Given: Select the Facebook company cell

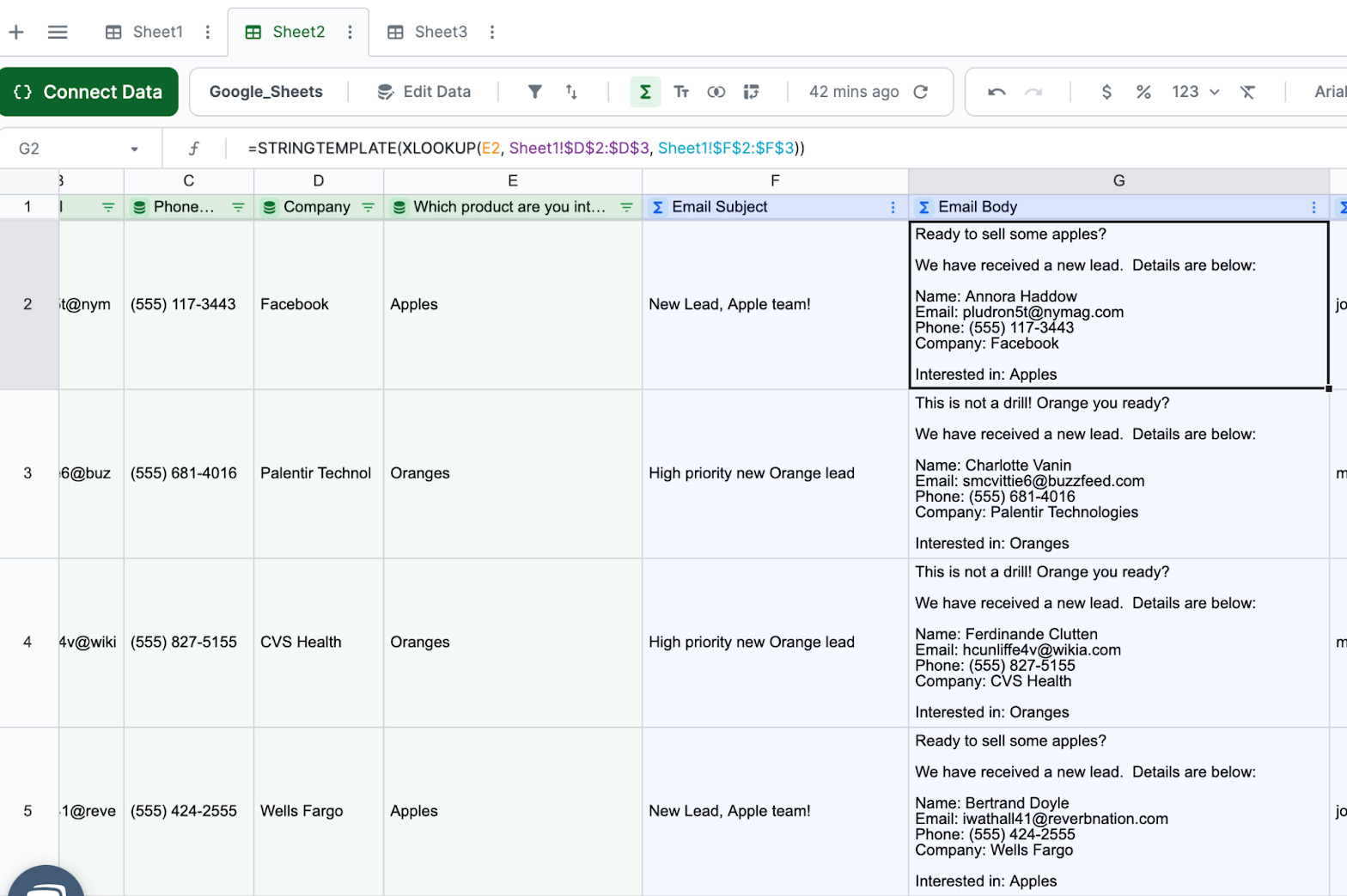Looking at the screenshot, I should click(319, 304).
